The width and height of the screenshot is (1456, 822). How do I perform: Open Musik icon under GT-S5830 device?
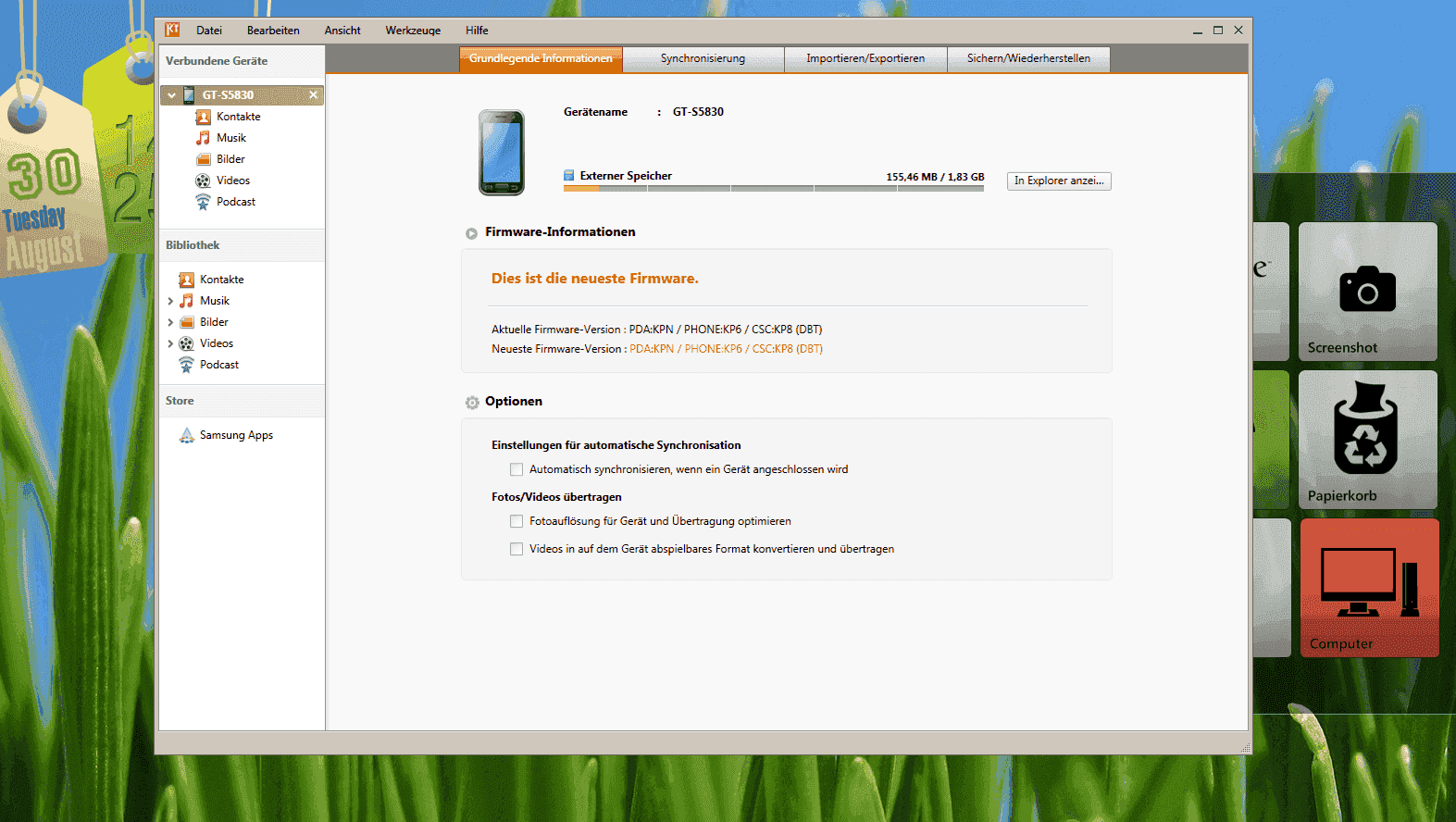[203, 138]
